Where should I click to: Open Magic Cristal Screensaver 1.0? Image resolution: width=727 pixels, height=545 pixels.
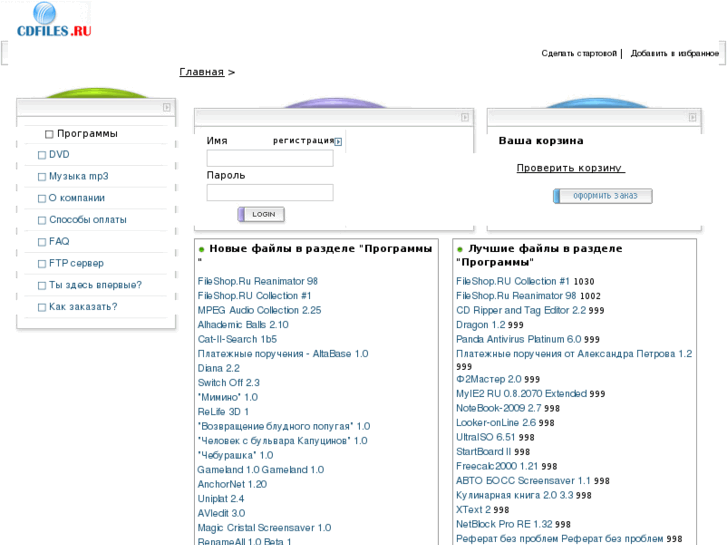pos(264,527)
